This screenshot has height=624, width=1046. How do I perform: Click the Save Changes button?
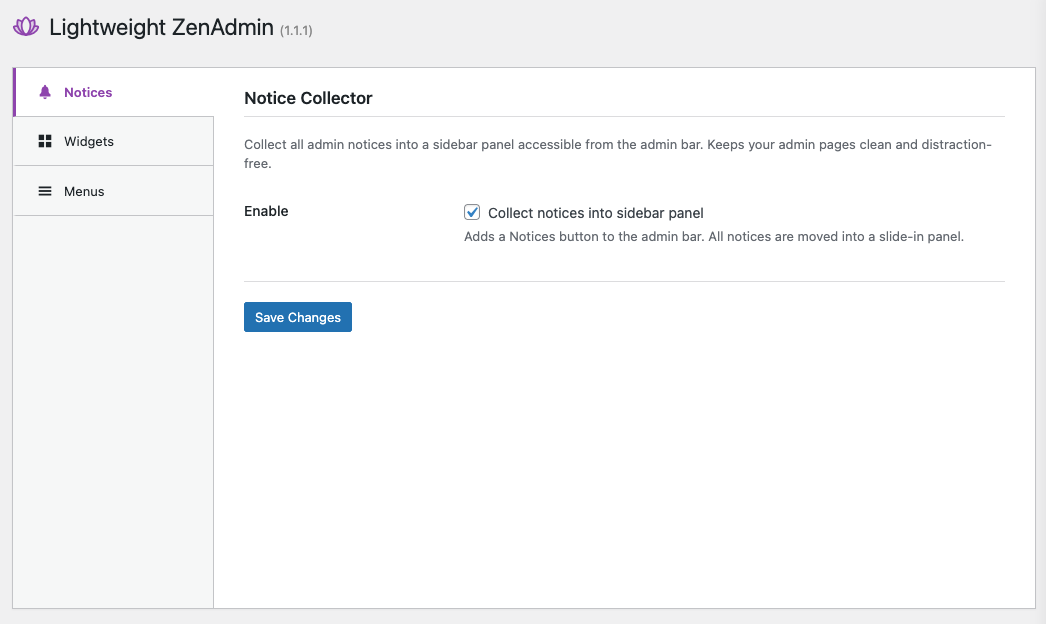297,317
